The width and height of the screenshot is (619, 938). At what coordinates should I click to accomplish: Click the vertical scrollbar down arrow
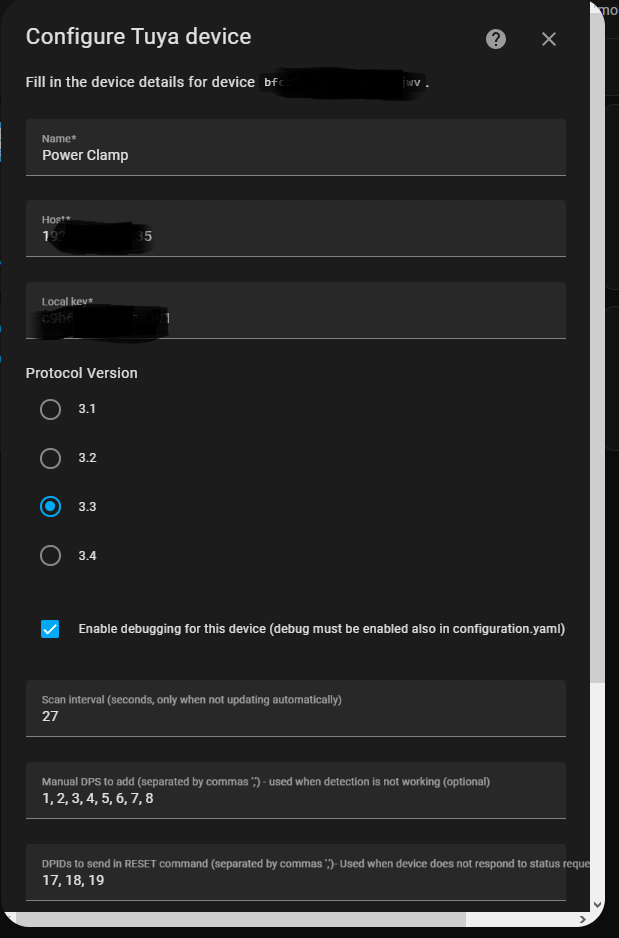point(598,904)
